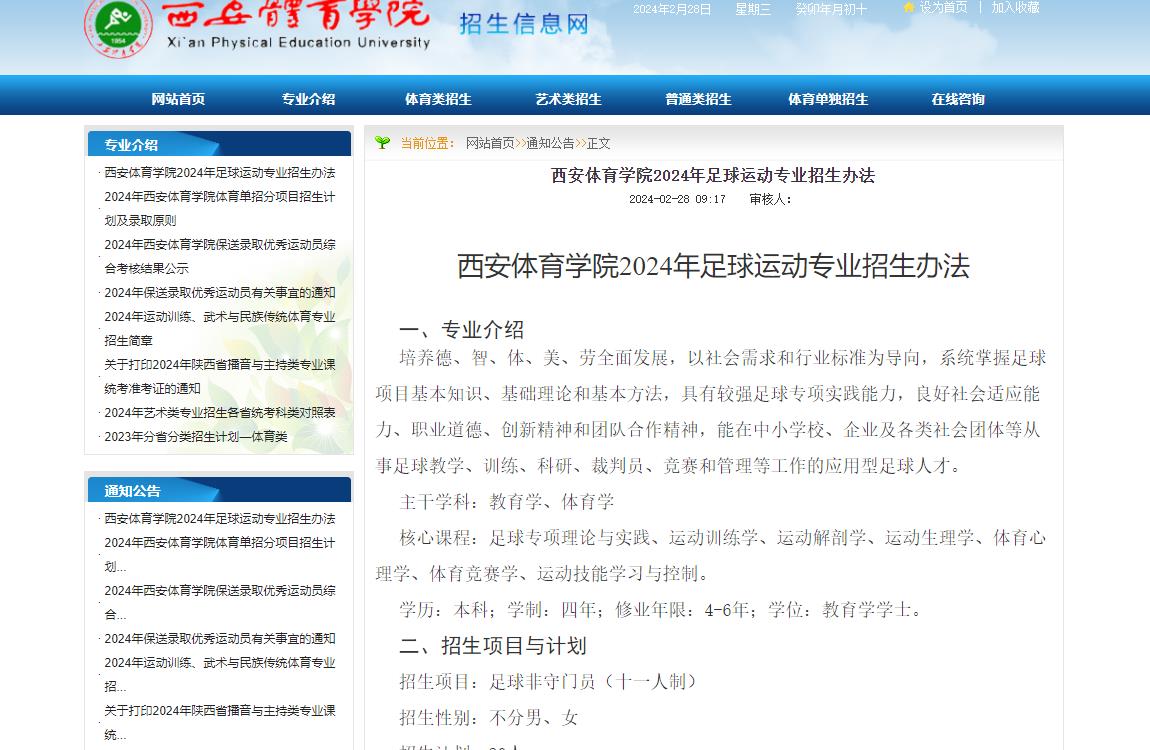The width and height of the screenshot is (1150, 750).
Task: Click the weekday text 星期三 in header
Action: pyautogui.click(x=753, y=10)
